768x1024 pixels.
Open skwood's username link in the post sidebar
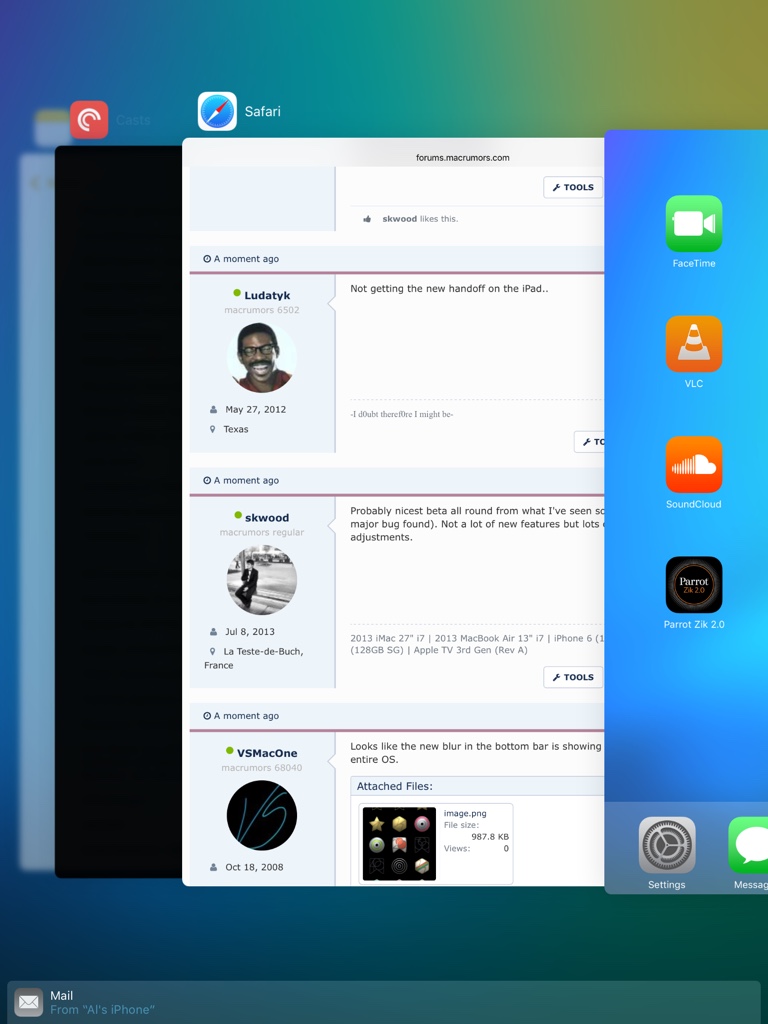(266, 517)
